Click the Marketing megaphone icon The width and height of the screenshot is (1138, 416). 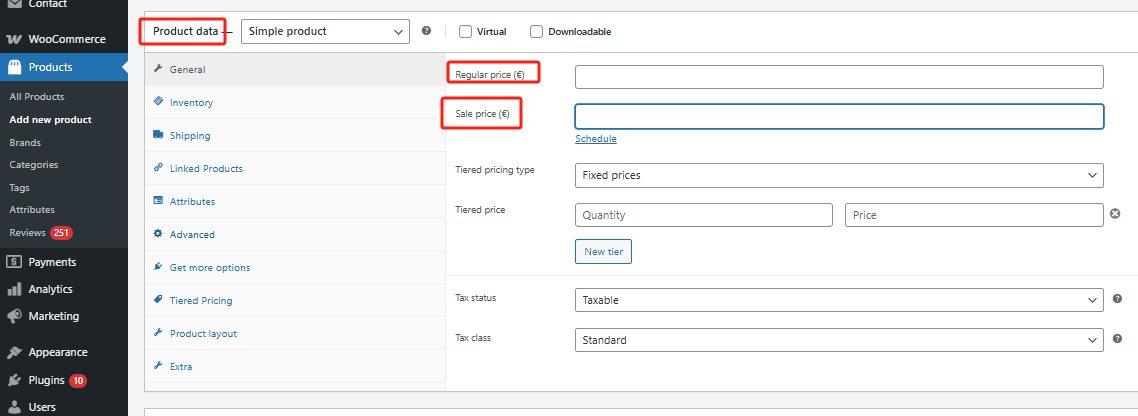[14, 317]
